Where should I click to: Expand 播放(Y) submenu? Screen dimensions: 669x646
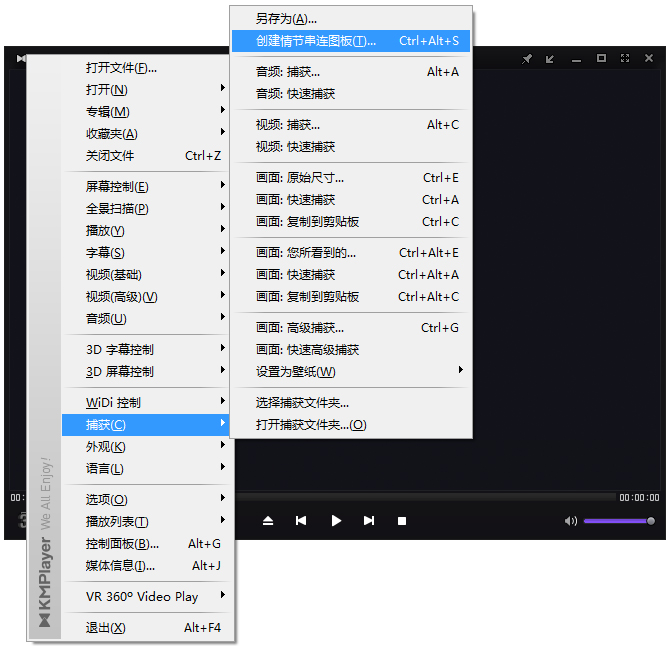click(x=145, y=231)
